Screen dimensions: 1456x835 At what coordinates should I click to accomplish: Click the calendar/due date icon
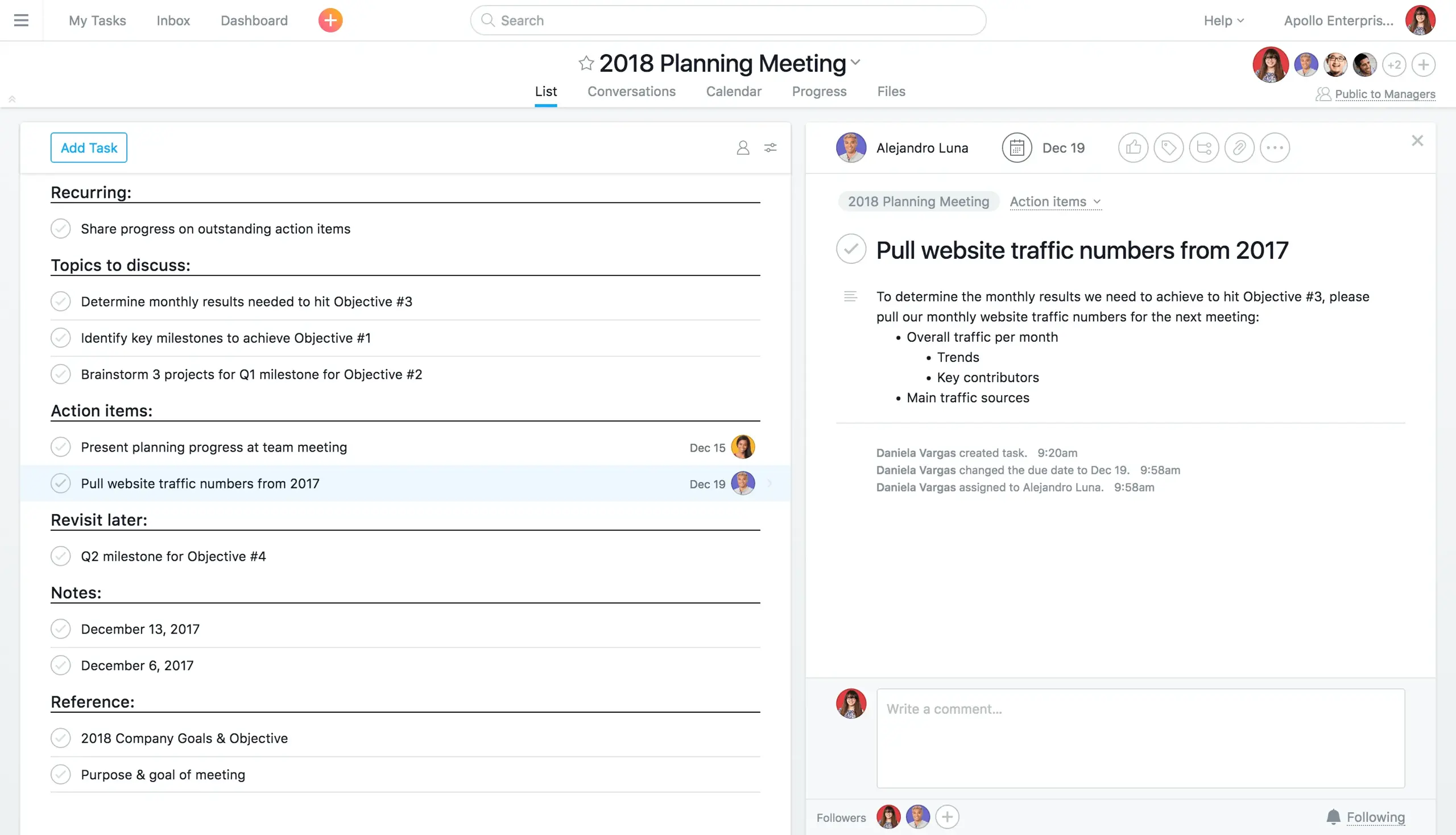coord(1017,147)
